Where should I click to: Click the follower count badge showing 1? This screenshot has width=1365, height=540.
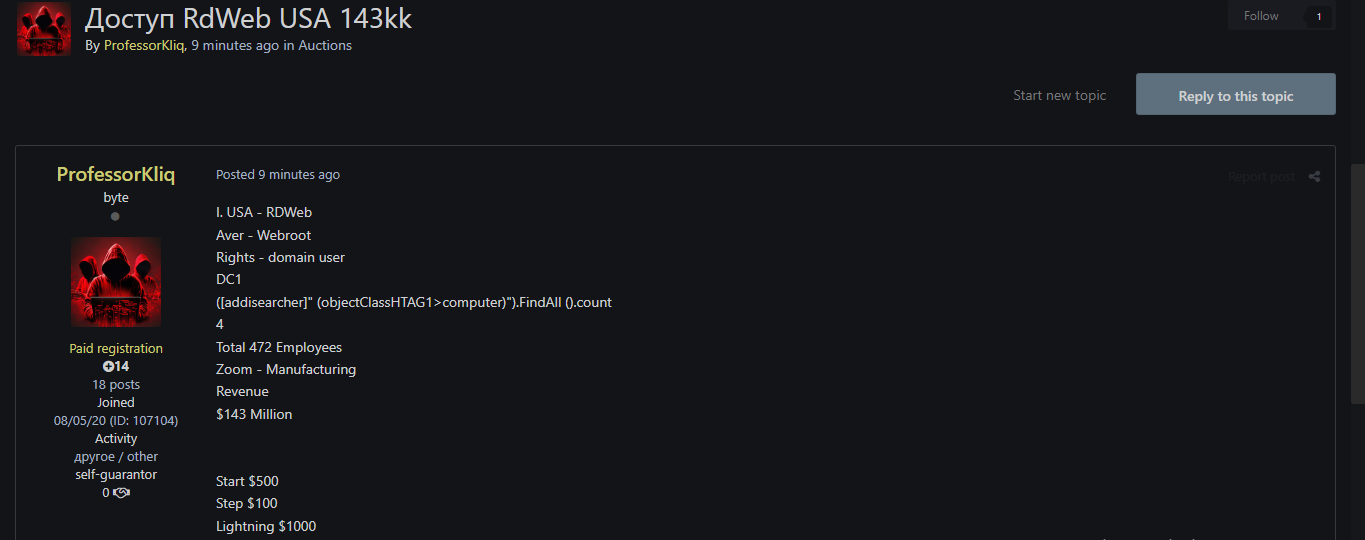click(1318, 16)
